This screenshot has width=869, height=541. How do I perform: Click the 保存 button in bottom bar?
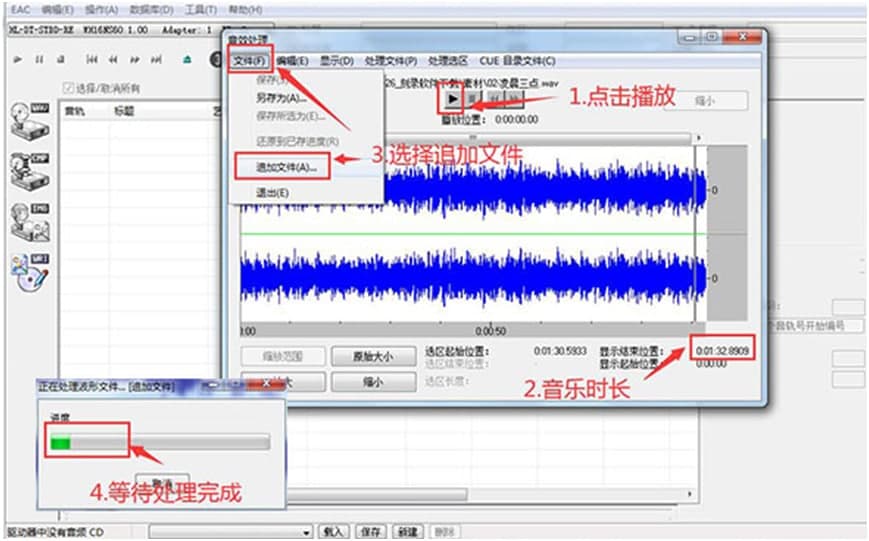[370, 532]
